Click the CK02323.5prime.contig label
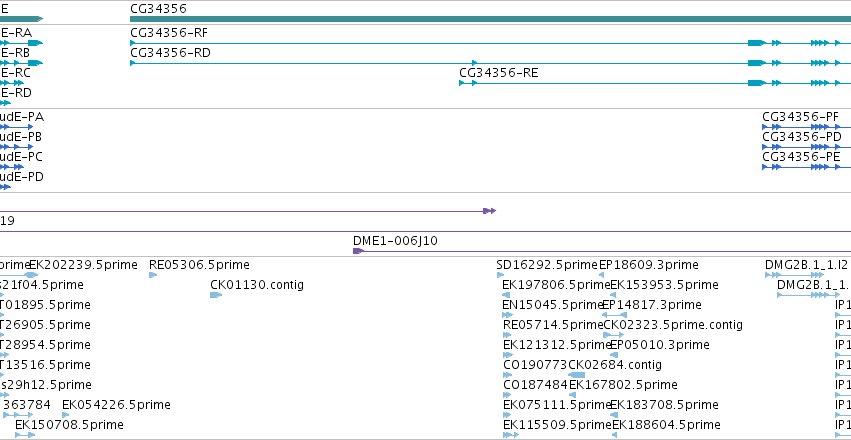851x440 pixels. [673, 325]
